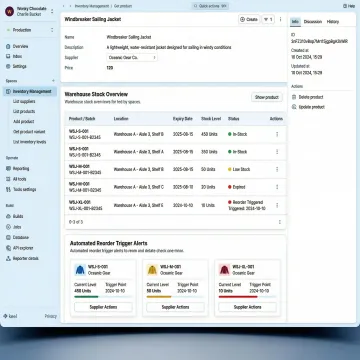The image size is (360, 360).
Task: Click Supplier Actions on the WSJ-M-001 card
Action: pos(175,307)
